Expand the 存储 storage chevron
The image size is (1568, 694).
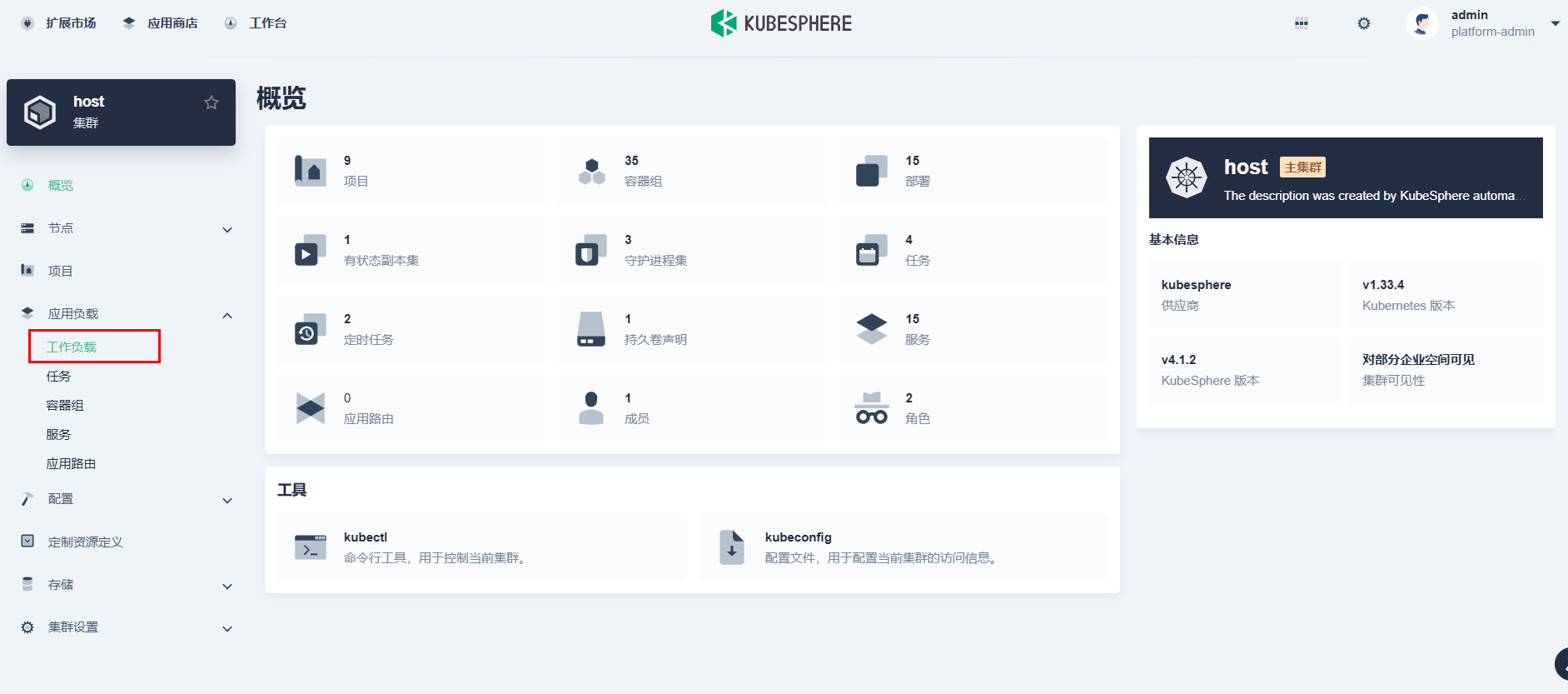pos(227,587)
